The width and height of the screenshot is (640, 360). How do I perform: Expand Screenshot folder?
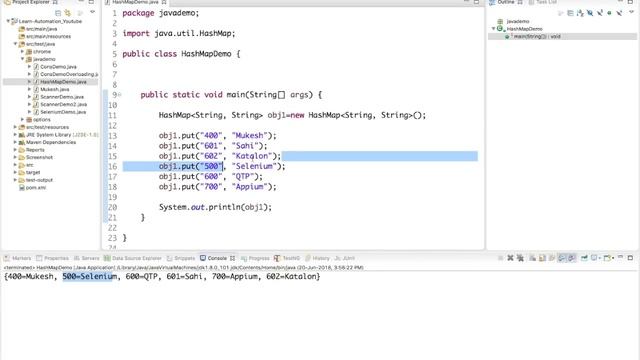tap(15, 157)
